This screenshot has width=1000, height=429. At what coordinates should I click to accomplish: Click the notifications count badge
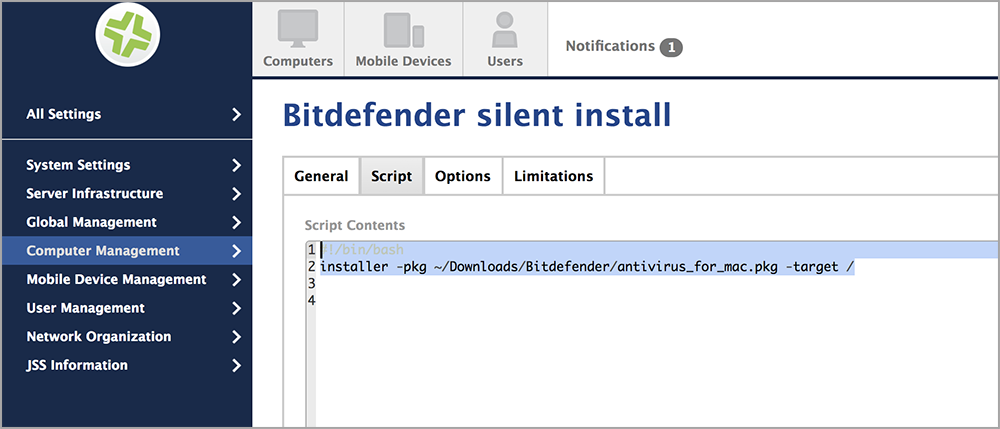pos(671,47)
